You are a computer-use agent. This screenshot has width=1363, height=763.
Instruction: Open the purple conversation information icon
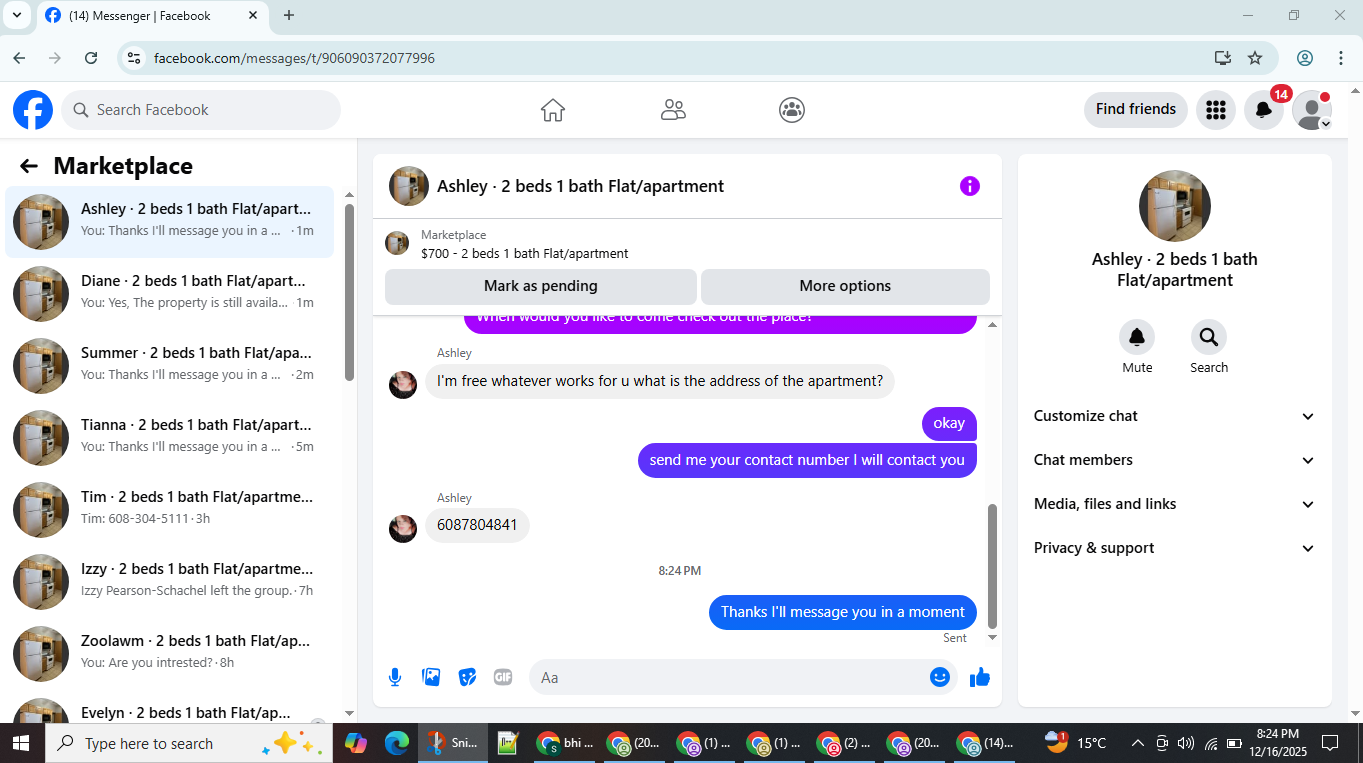click(x=970, y=186)
